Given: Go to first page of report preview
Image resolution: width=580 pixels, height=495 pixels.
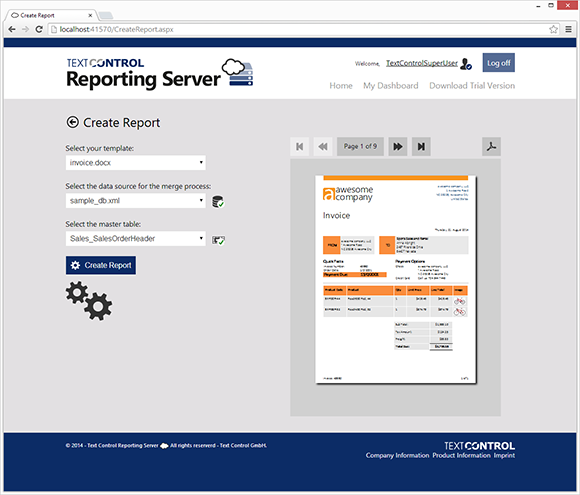Looking at the screenshot, I should [x=300, y=147].
